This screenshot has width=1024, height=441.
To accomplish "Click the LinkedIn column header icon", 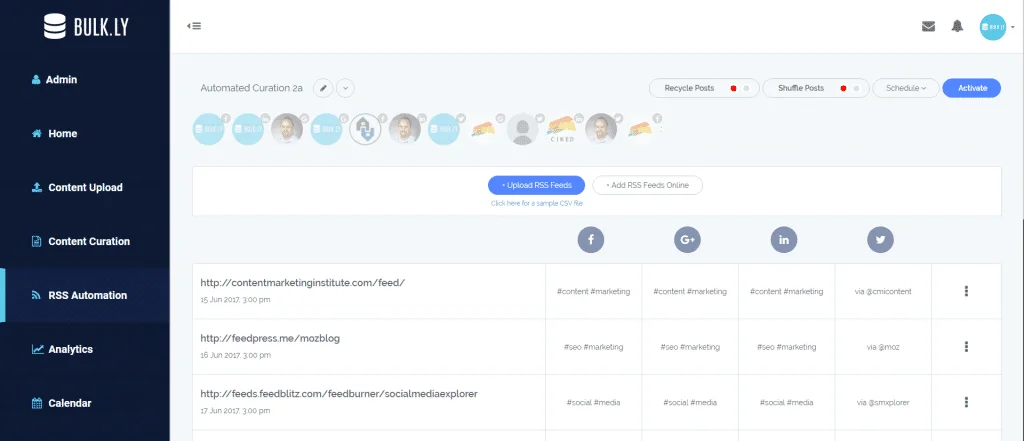I will (784, 240).
